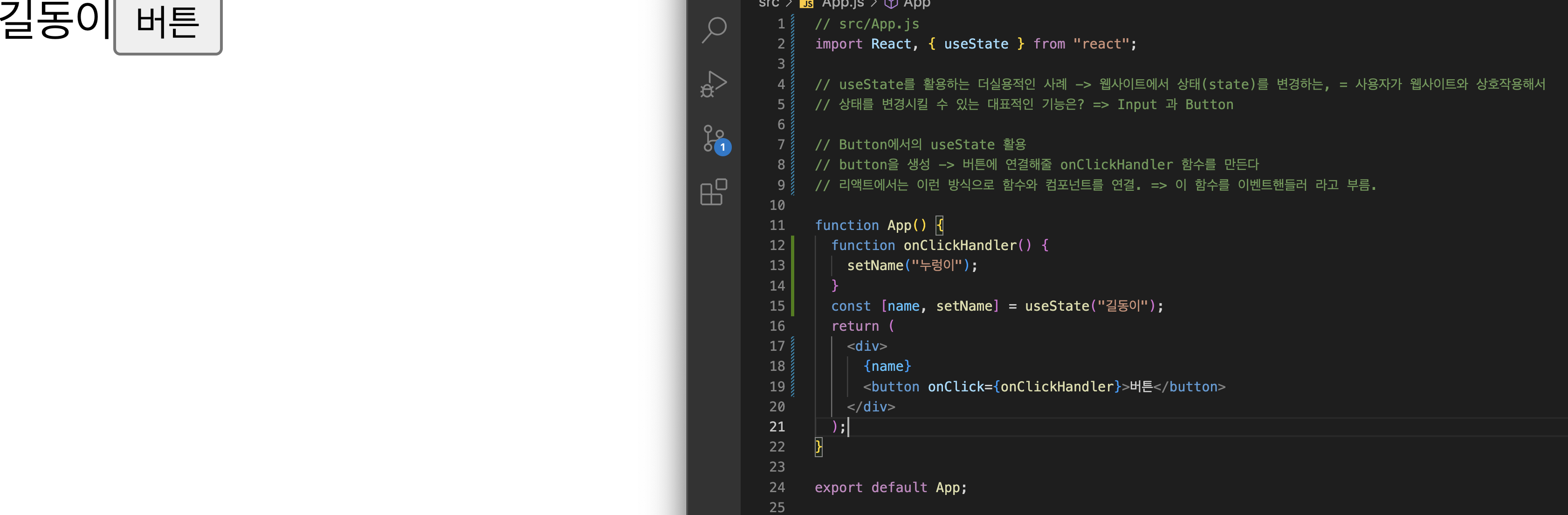The width and height of the screenshot is (1568, 515).
Task: Open the Search view in activity bar
Action: [x=714, y=30]
